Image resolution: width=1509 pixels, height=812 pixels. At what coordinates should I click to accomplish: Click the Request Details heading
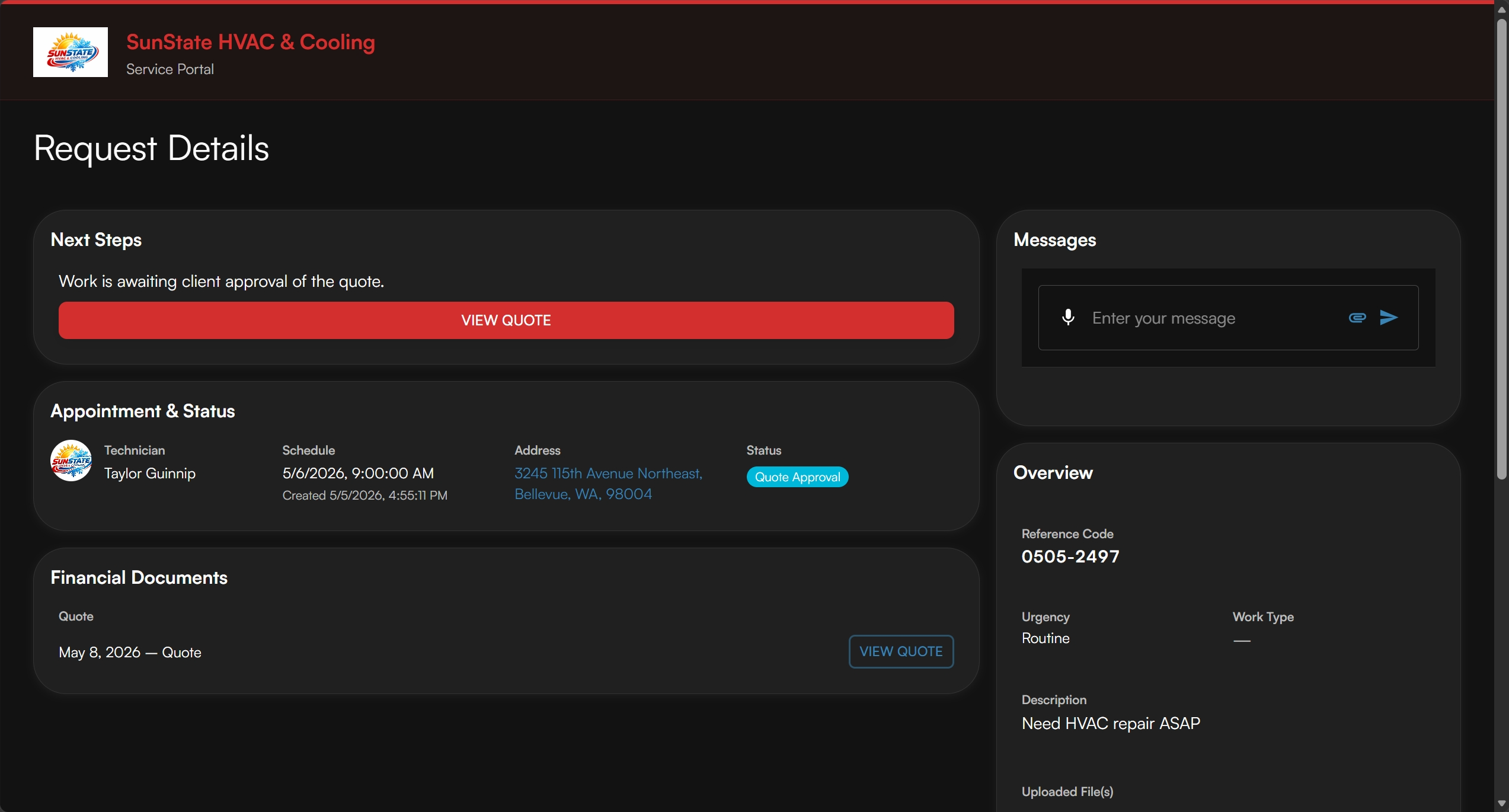tap(151, 148)
